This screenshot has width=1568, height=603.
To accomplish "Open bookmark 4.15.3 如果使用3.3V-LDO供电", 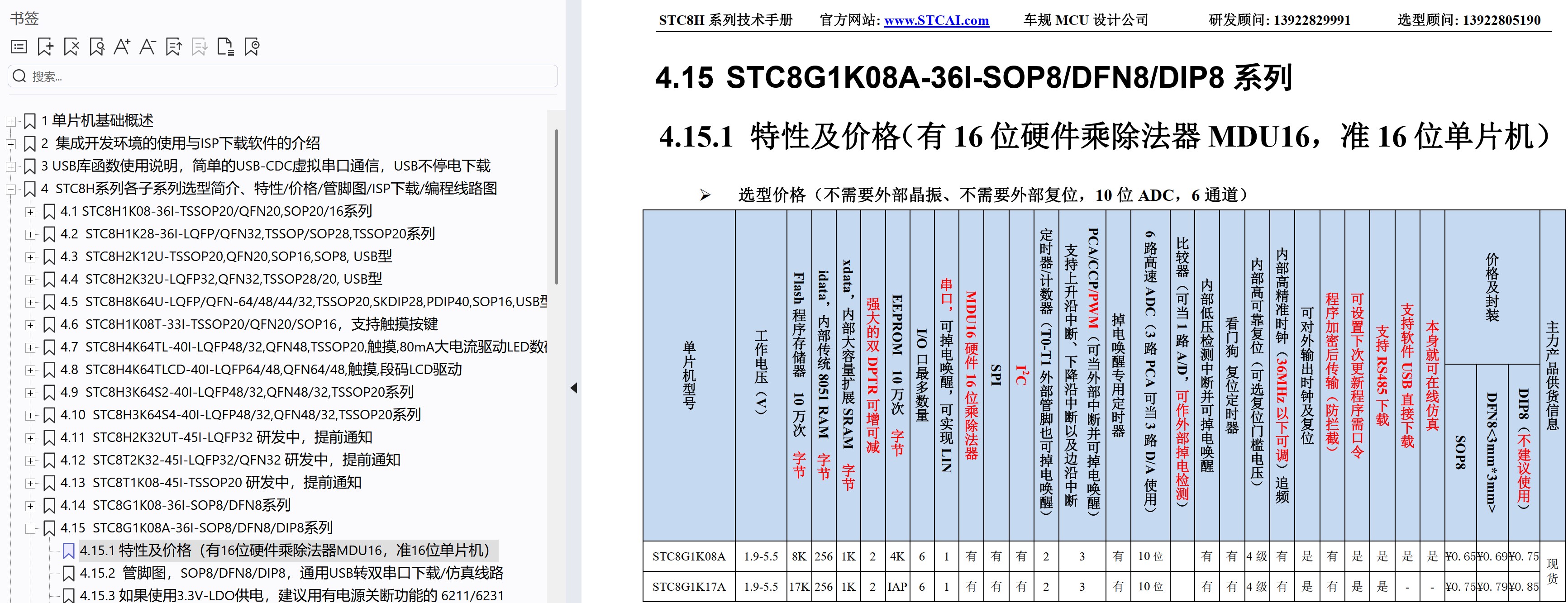I will coord(291,595).
